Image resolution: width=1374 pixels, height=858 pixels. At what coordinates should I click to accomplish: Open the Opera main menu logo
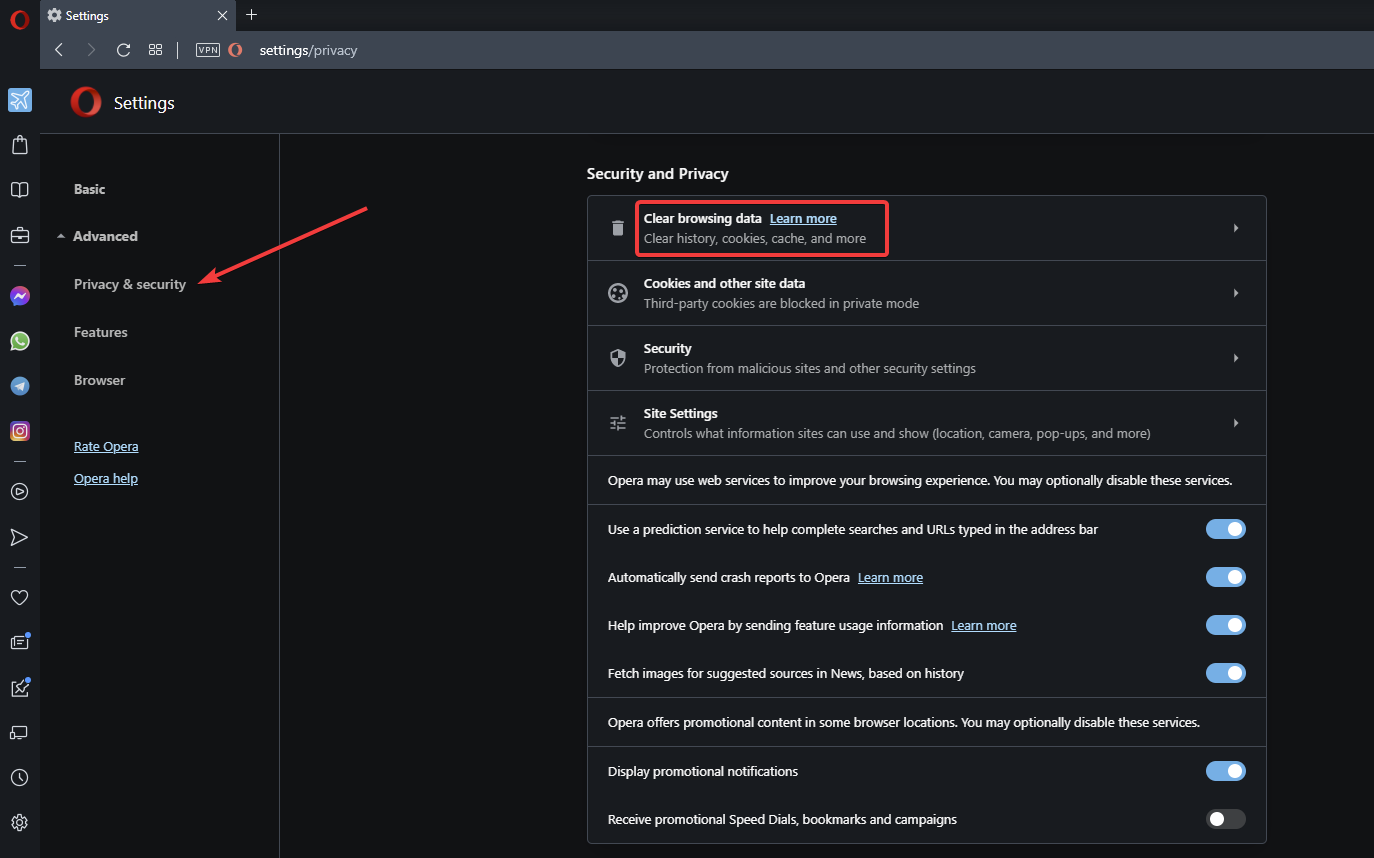click(19, 19)
